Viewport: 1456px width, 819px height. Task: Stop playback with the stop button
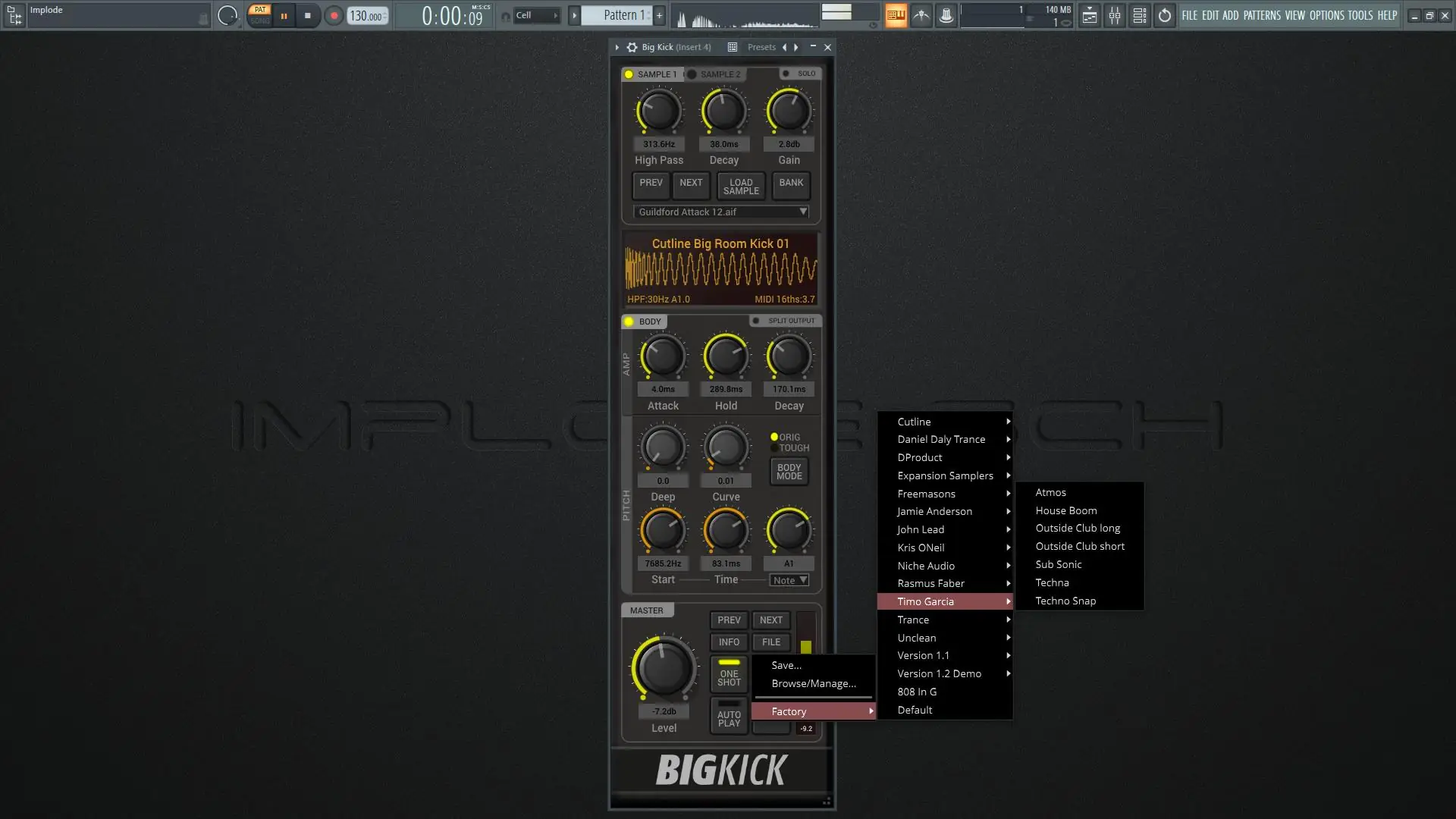307,15
